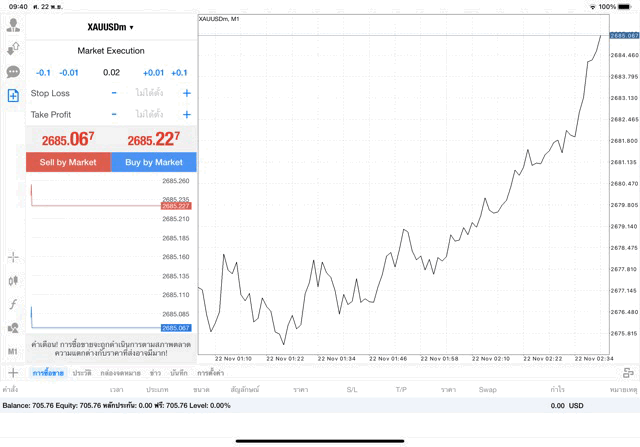Decrease volume by 0.1
This screenshot has width=640, height=447.
[43, 72]
